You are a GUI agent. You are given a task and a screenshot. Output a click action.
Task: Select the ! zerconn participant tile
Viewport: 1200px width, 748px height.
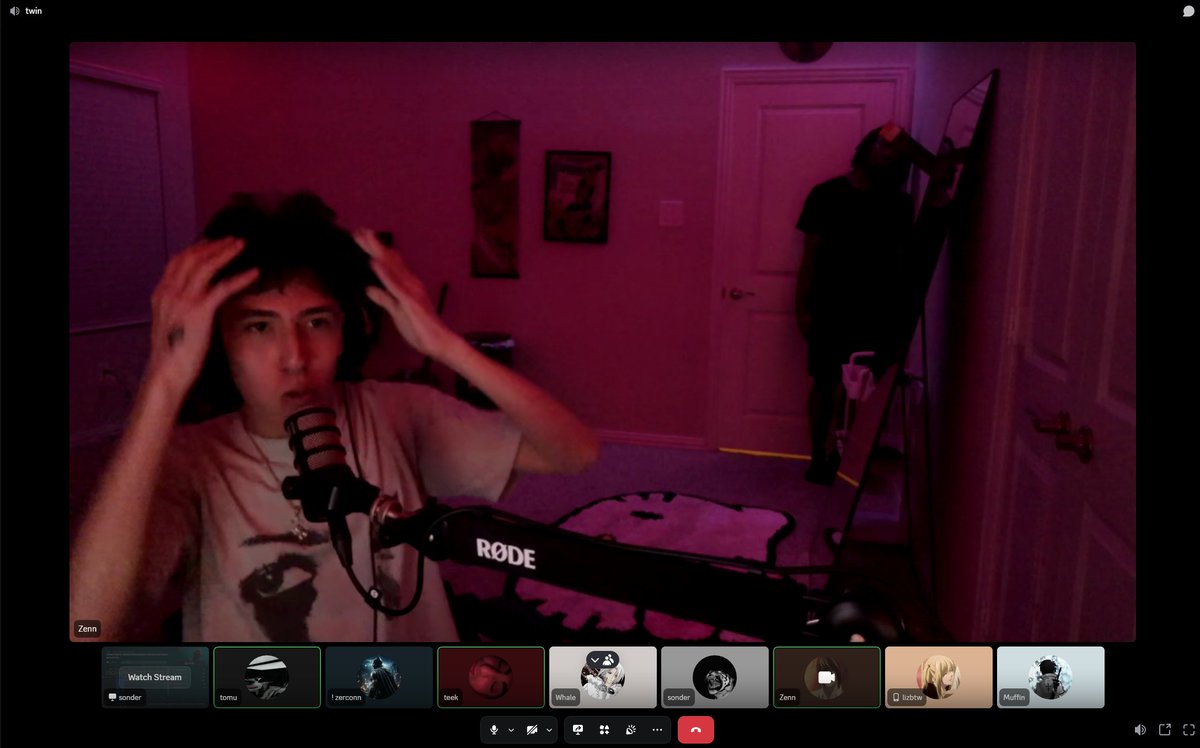click(x=379, y=677)
